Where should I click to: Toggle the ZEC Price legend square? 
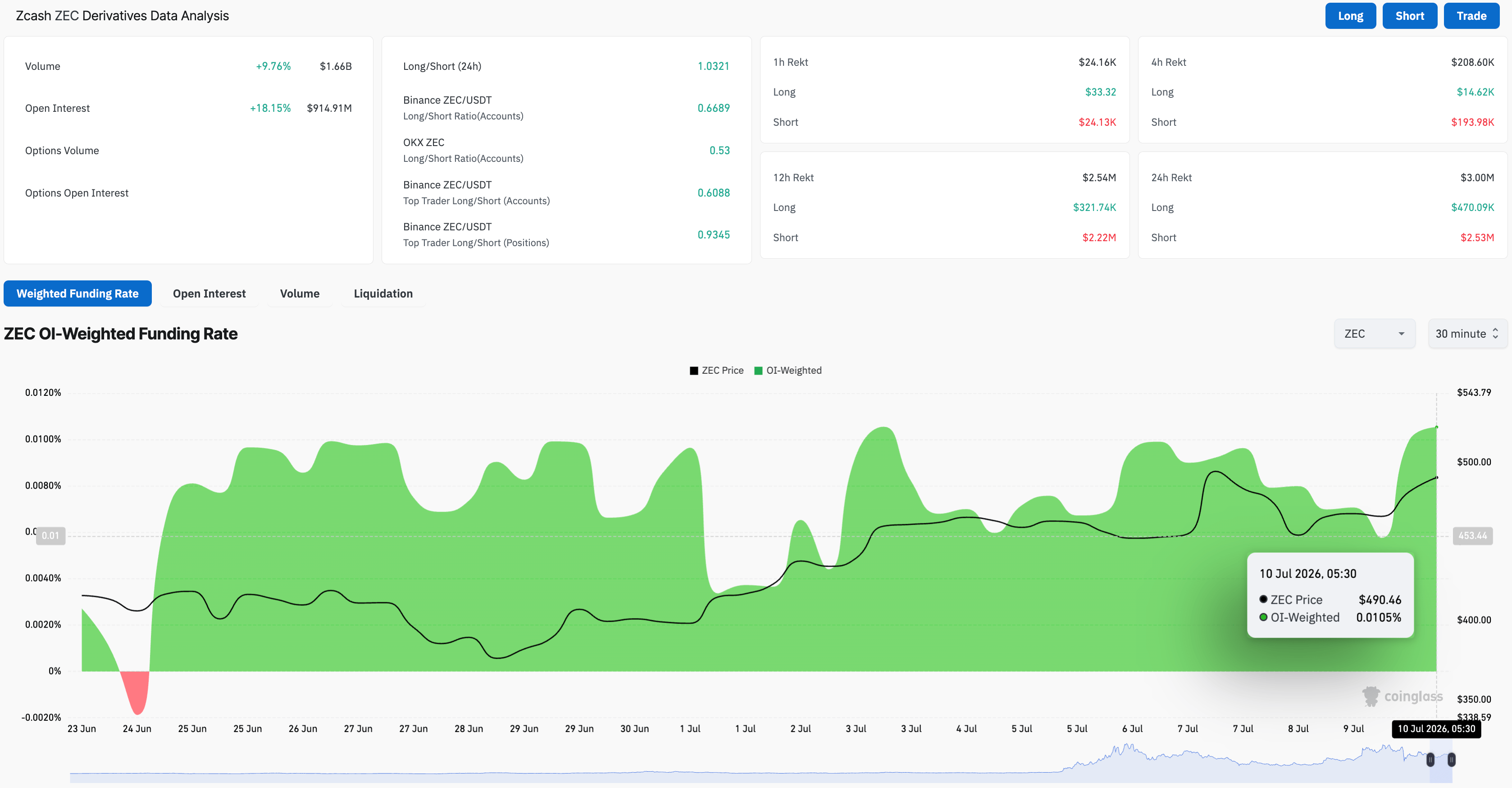694,371
